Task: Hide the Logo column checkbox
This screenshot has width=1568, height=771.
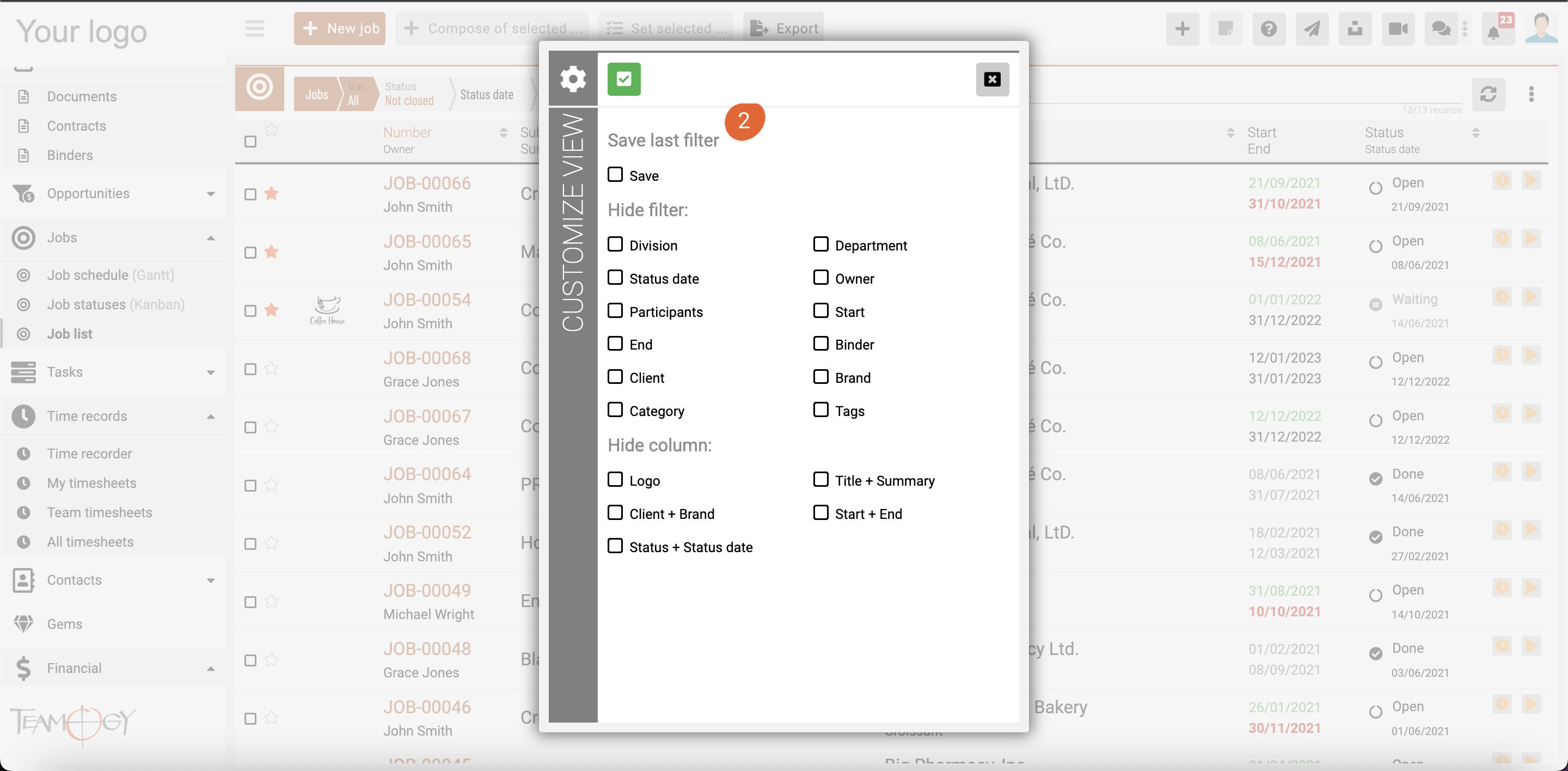Action: click(x=615, y=480)
